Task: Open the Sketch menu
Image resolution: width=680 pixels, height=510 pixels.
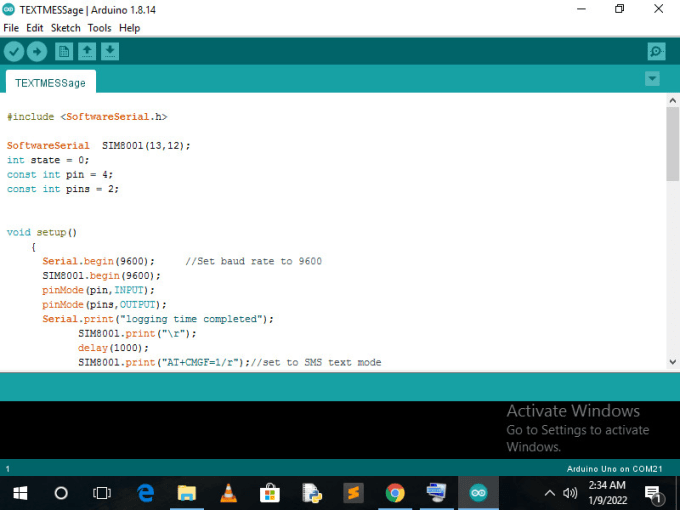Action: coord(65,28)
